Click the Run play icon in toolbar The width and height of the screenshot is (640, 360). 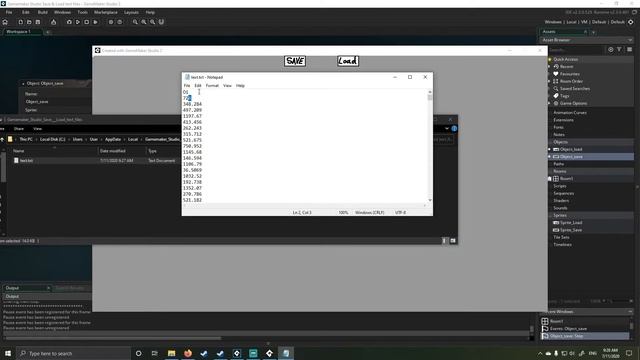point(78,22)
